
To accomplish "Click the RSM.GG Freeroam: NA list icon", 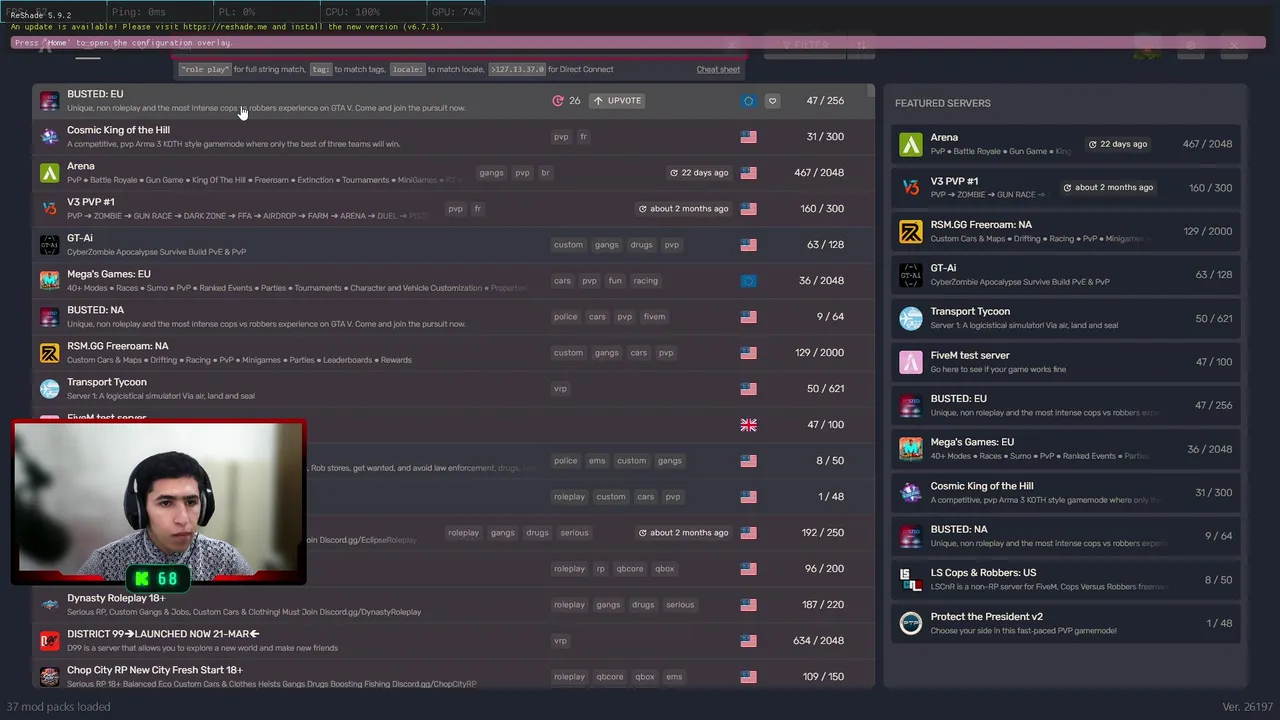I will [49, 353].
